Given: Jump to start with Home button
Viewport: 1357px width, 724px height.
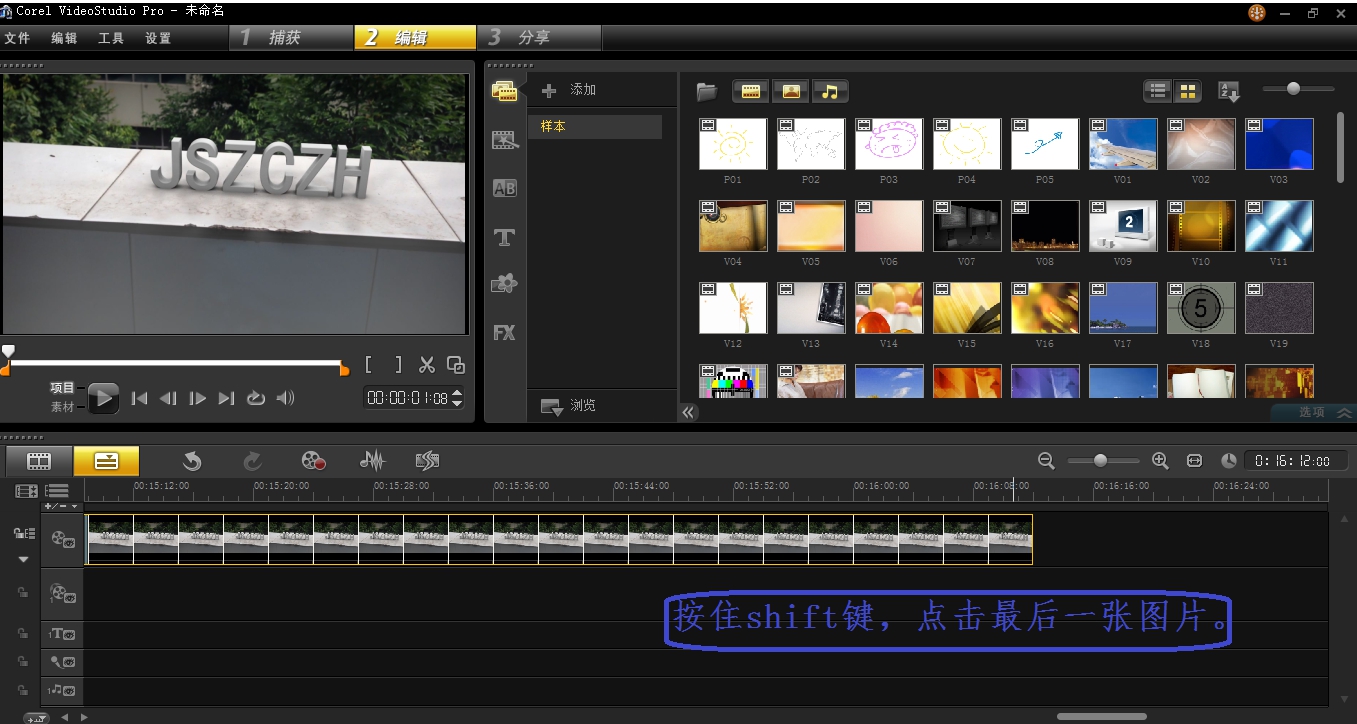Looking at the screenshot, I should (x=140, y=398).
